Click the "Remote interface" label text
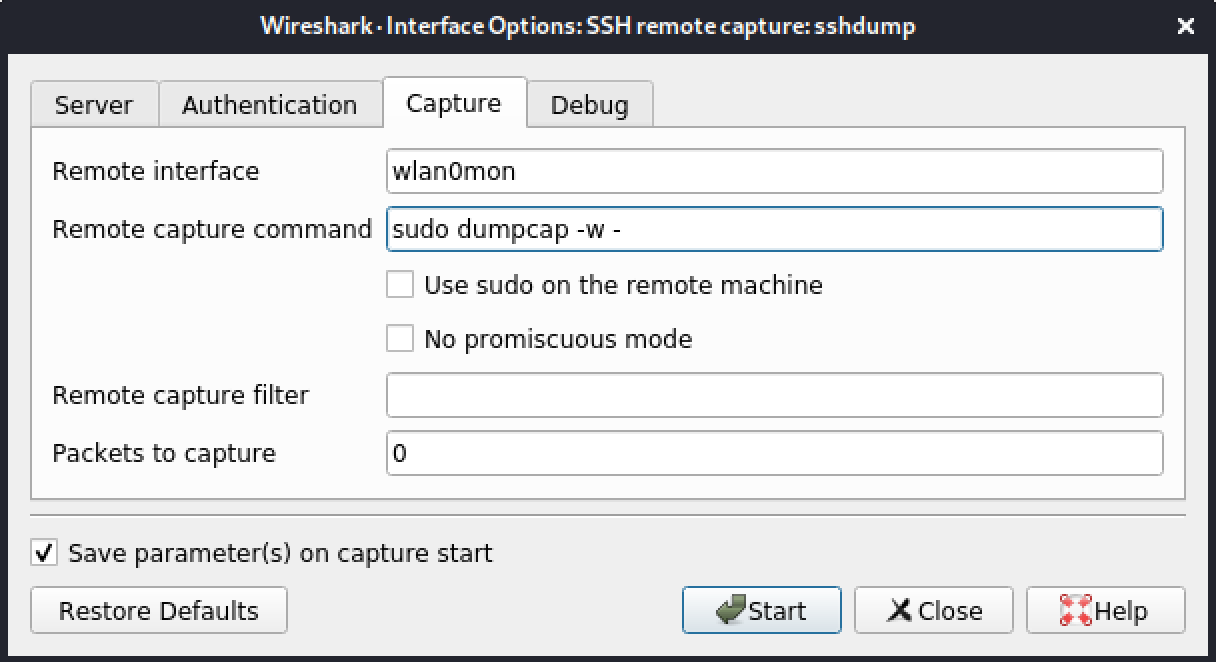Screen dimensions: 1216x662 (x=155, y=171)
